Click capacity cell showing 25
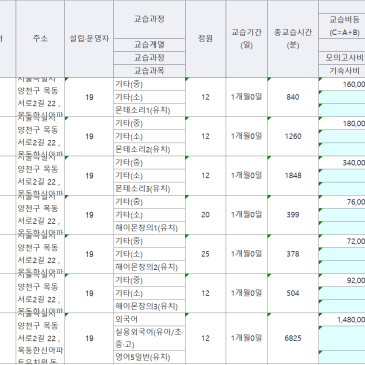This screenshot has width=365, height=365. pyautogui.click(x=206, y=254)
